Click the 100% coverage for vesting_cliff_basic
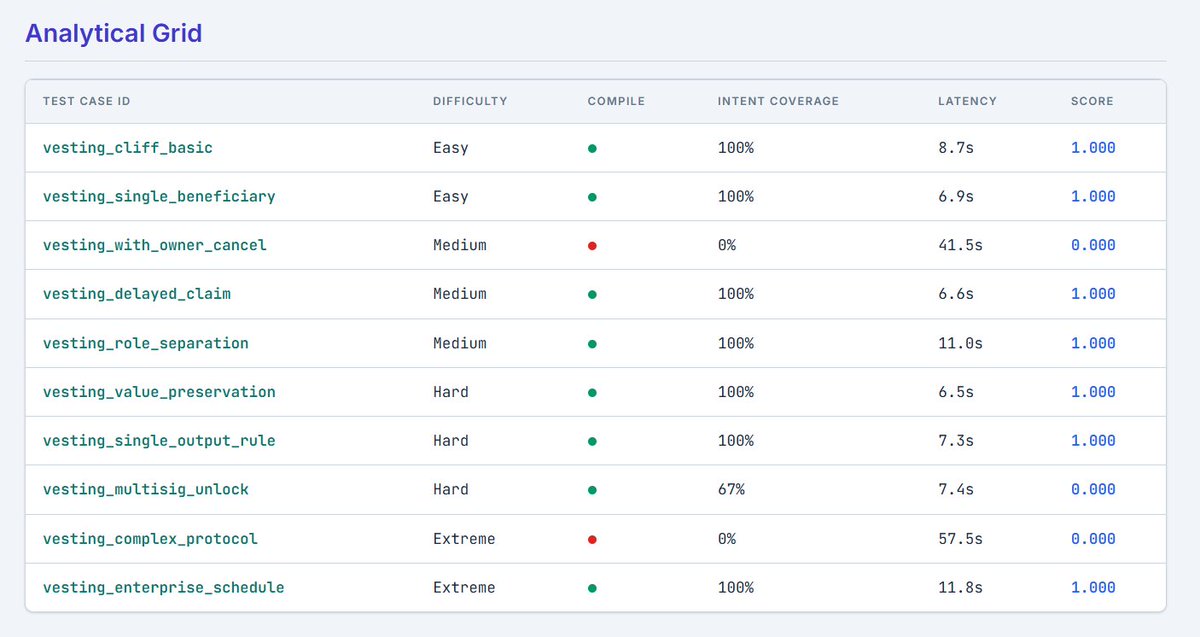Screen dimensions: 1200x637 tap(736, 148)
